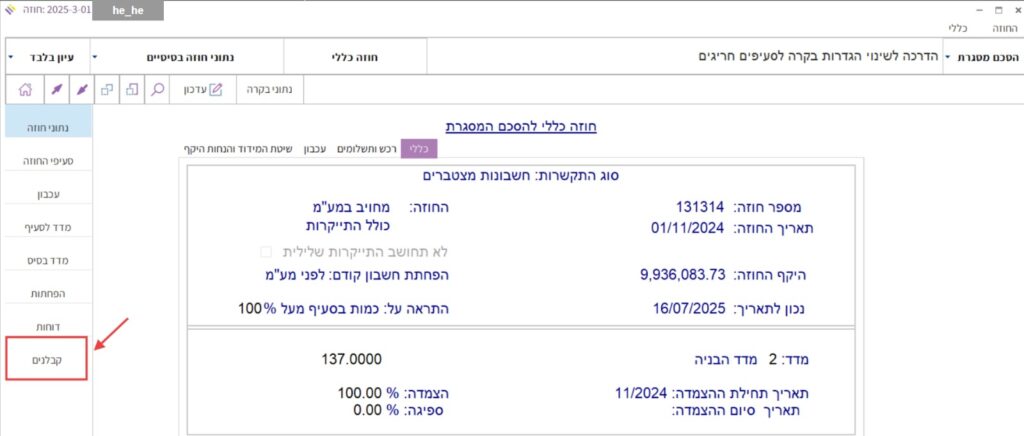Click the overlapping windows cascade icon
Screen dimensions: 1024x436
(107, 90)
